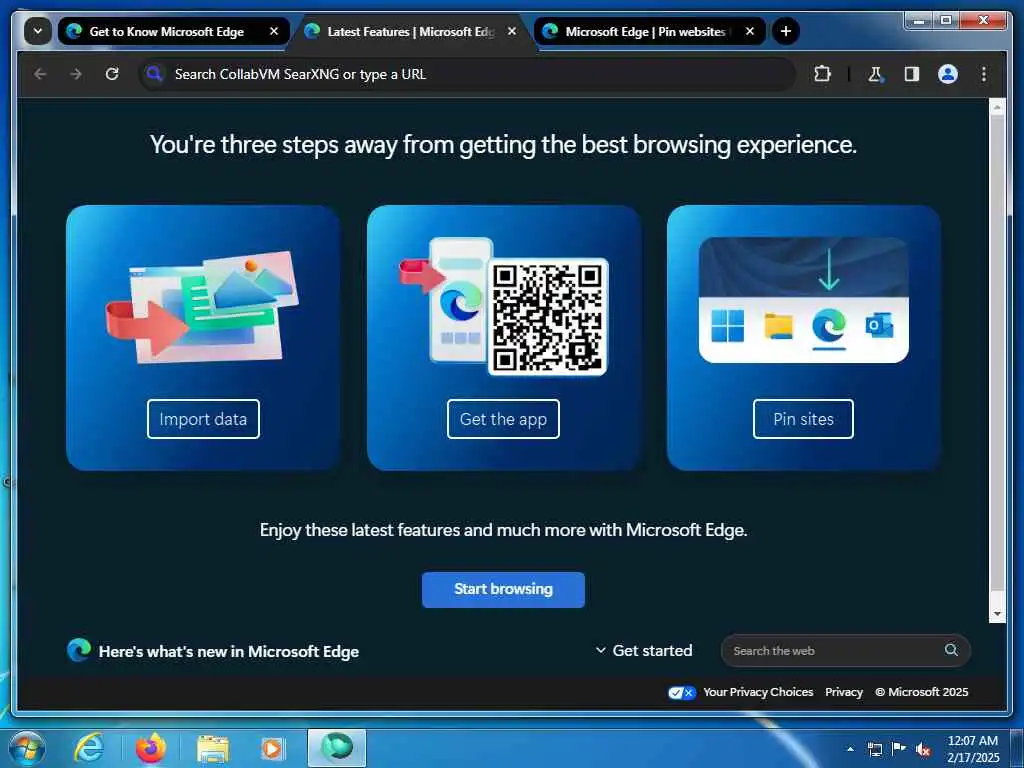Open the Extensions puzzle icon
The image size is (1024, 768).
click(823, 74)
